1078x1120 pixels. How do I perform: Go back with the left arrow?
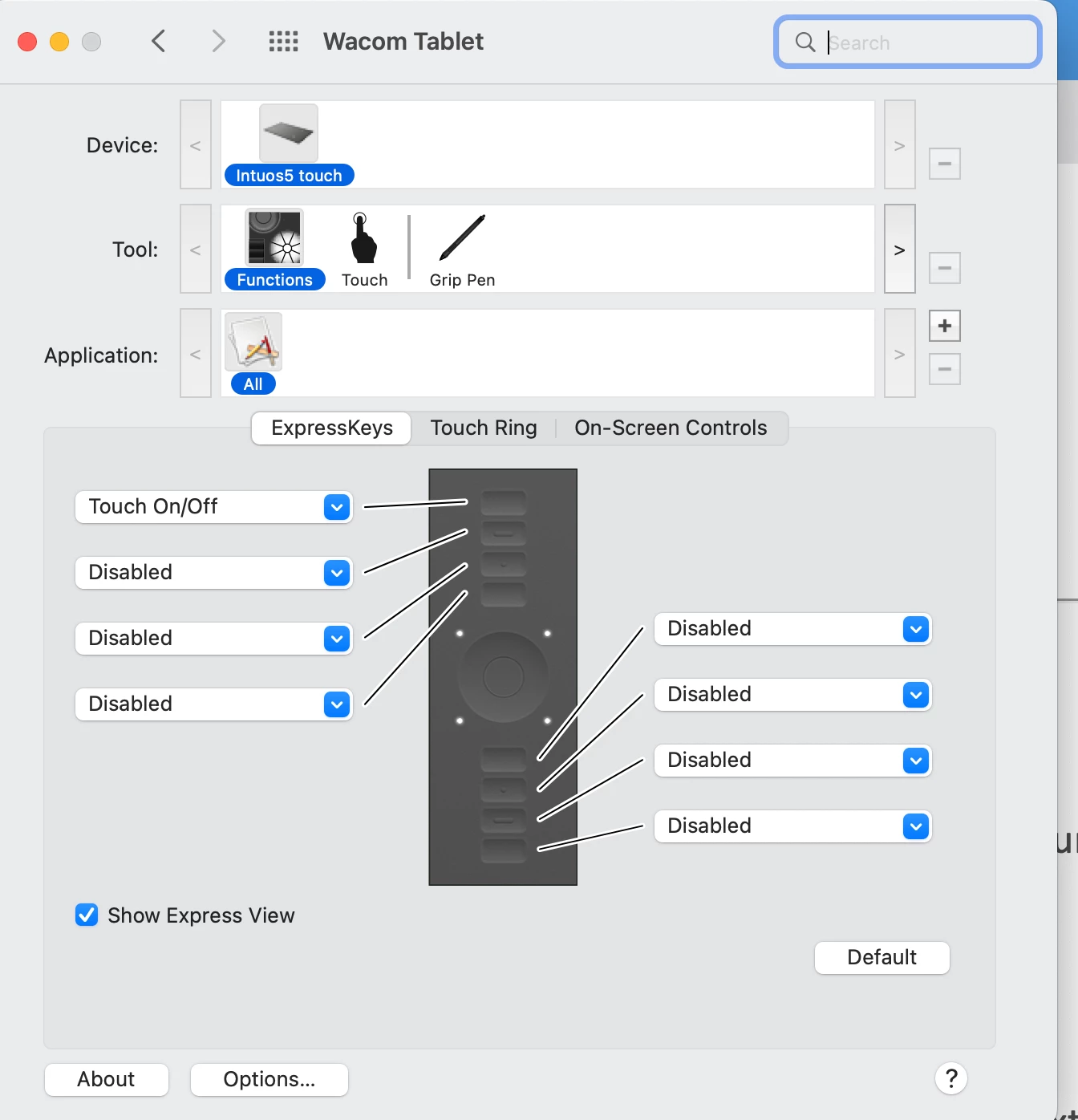click(x=159, y=41)
